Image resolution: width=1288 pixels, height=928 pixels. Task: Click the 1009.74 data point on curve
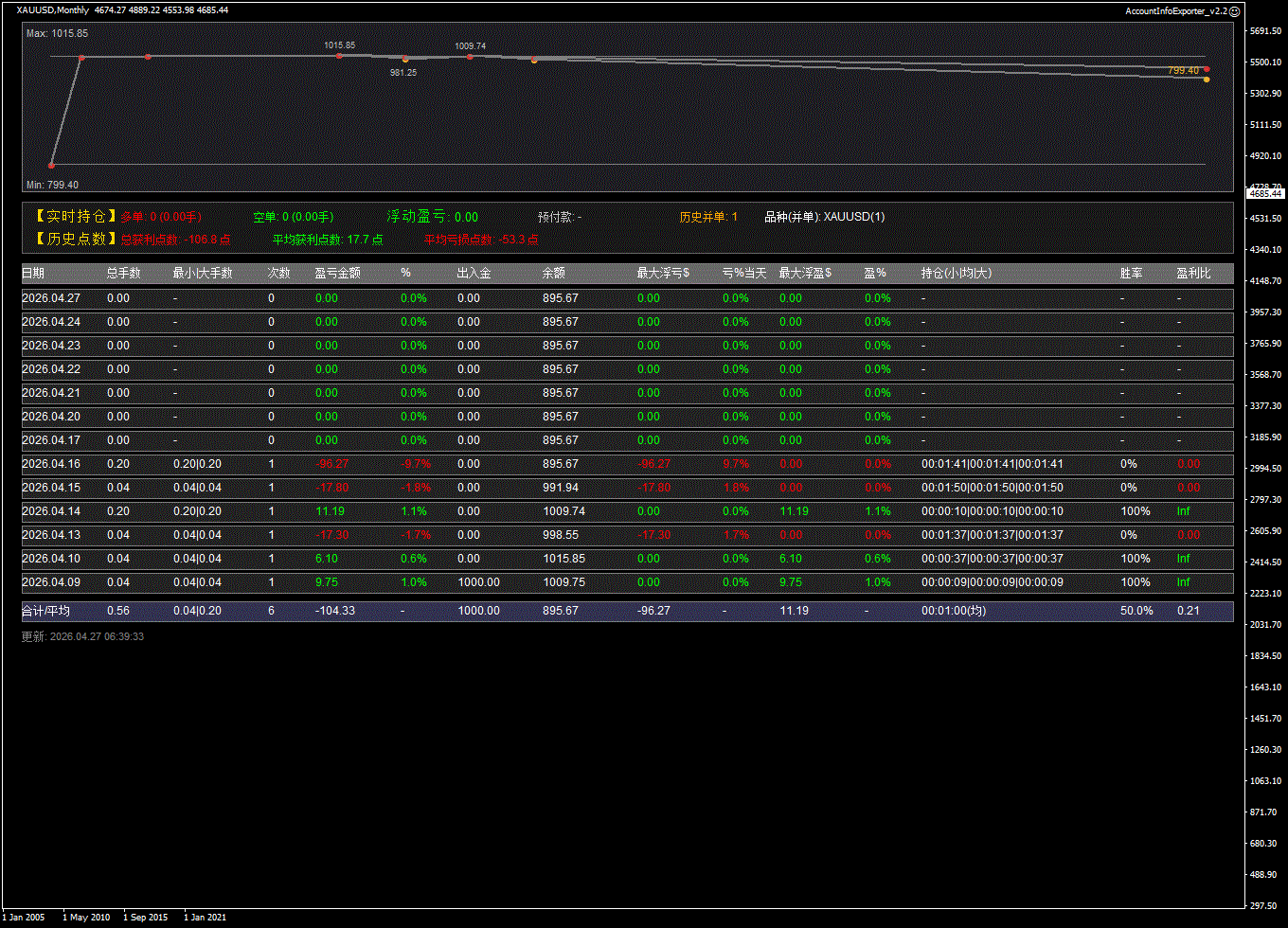pyautogui.click(x=470, y=57)
